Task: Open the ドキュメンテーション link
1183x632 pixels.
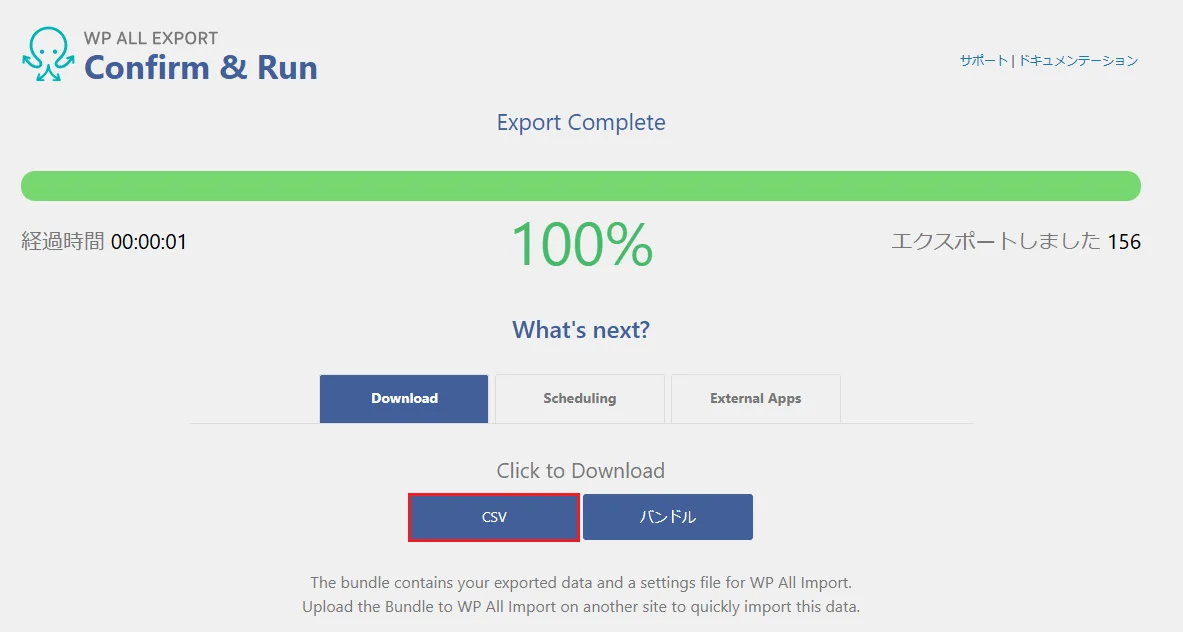Action: pyautogui.click(x=1078, y=60)
